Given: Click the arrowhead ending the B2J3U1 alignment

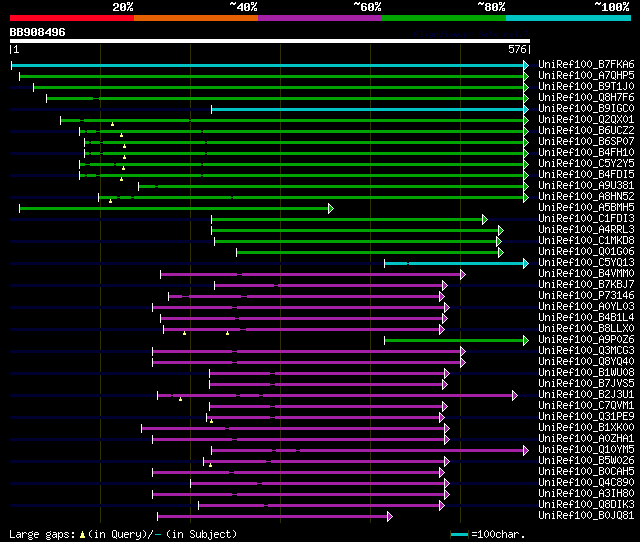Looking at the screenshot, I should (x=515, y=395).
